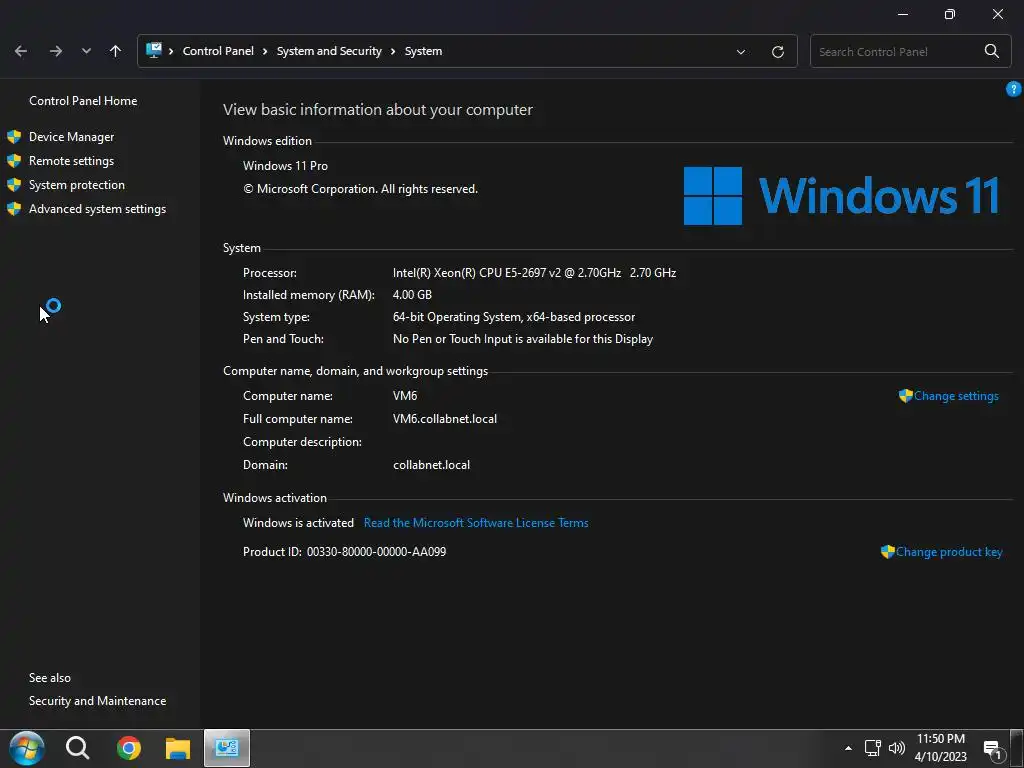Screen dimensions: 1024x768
Task: Click the shield icon beside Change settings
Action: pyautogui.click(x=905, y=396)
